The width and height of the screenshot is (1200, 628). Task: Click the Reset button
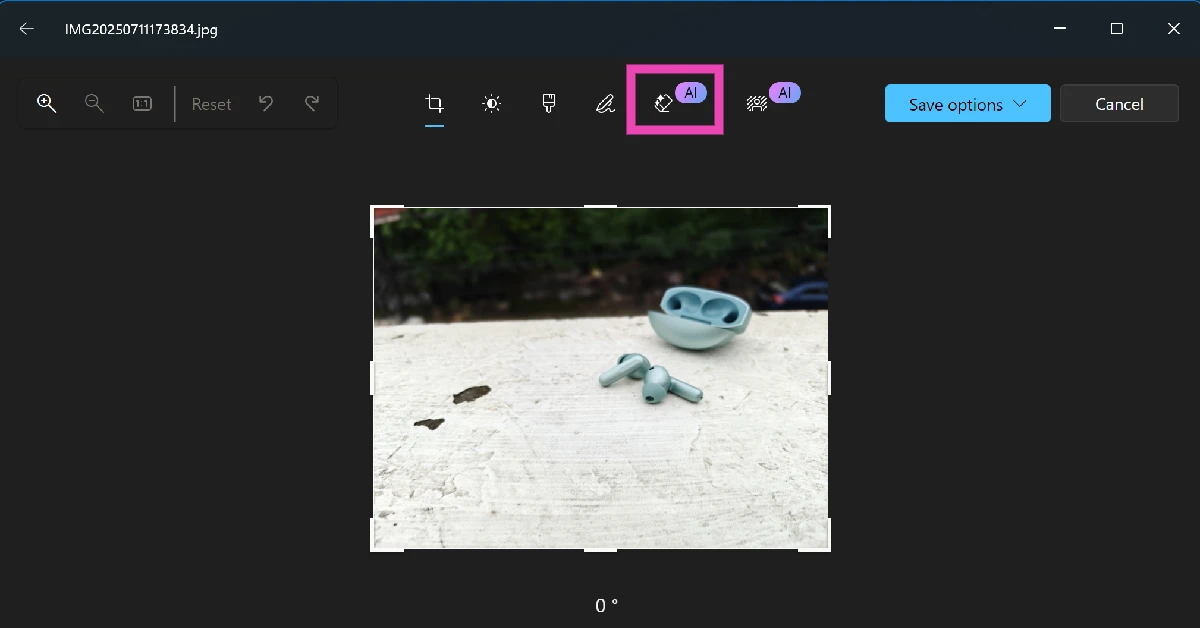[211, 104]
